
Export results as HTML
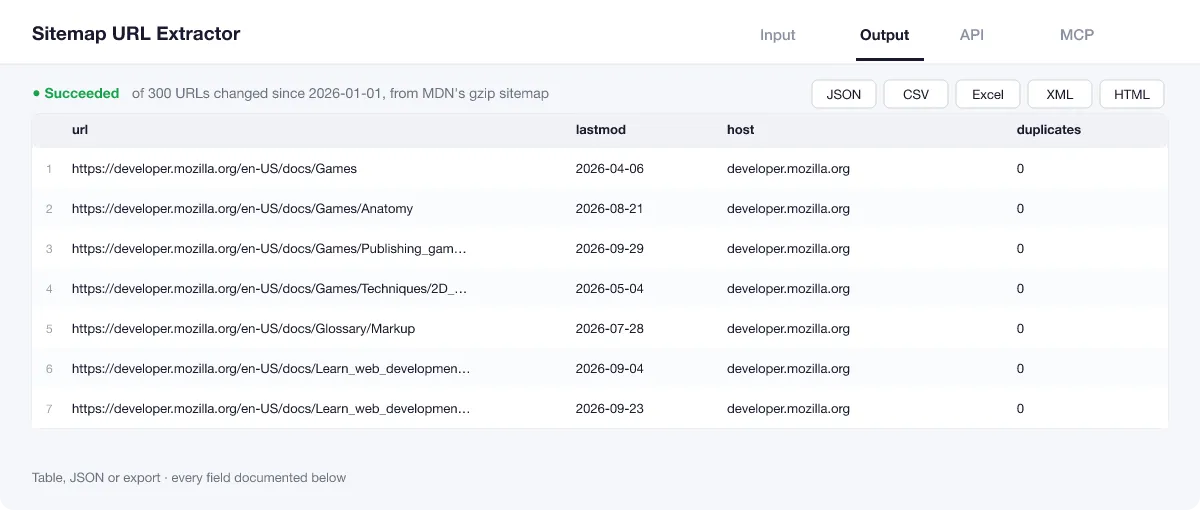1132,94
